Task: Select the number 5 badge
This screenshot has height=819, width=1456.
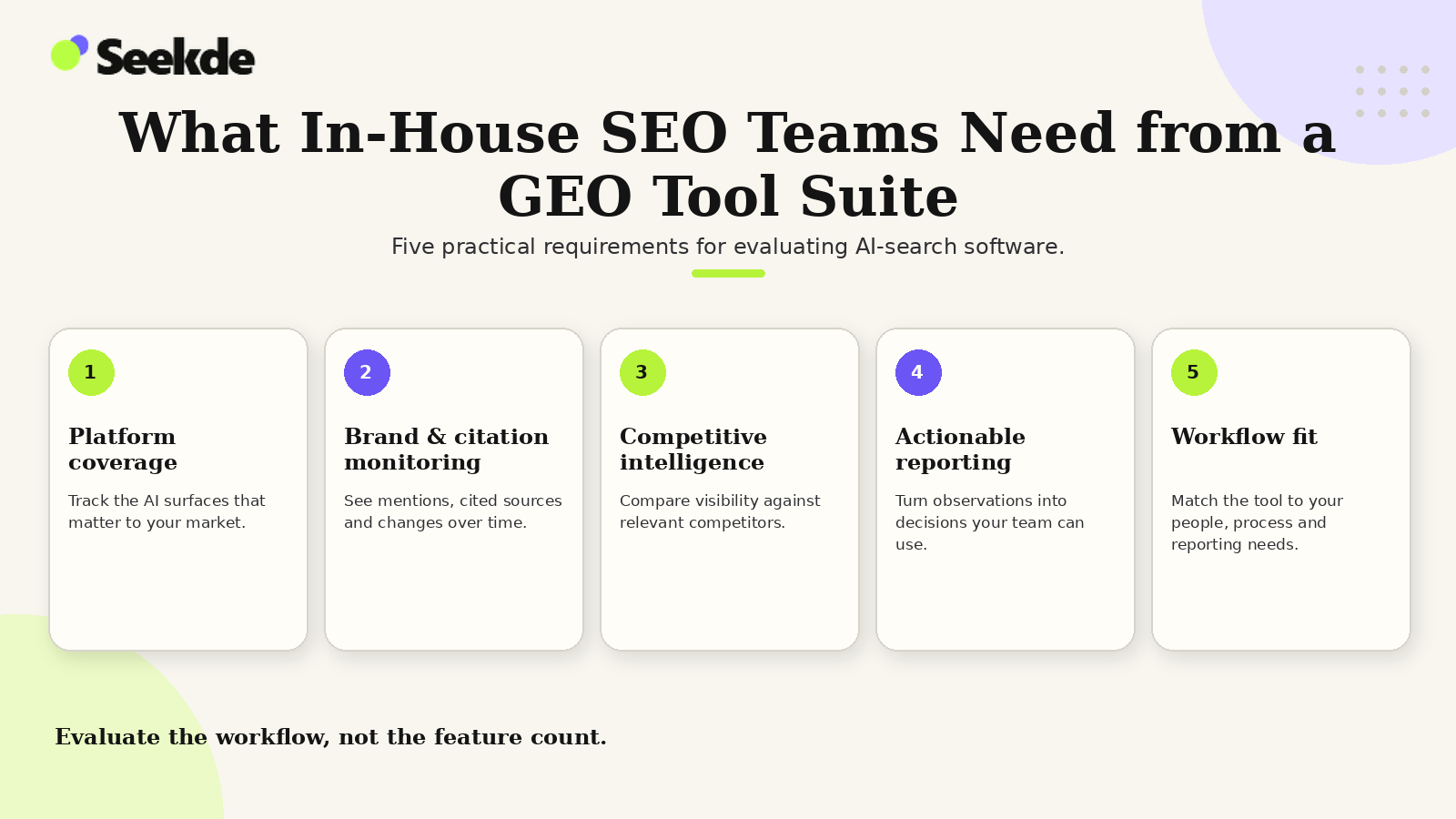Action: pos(1194,372)
